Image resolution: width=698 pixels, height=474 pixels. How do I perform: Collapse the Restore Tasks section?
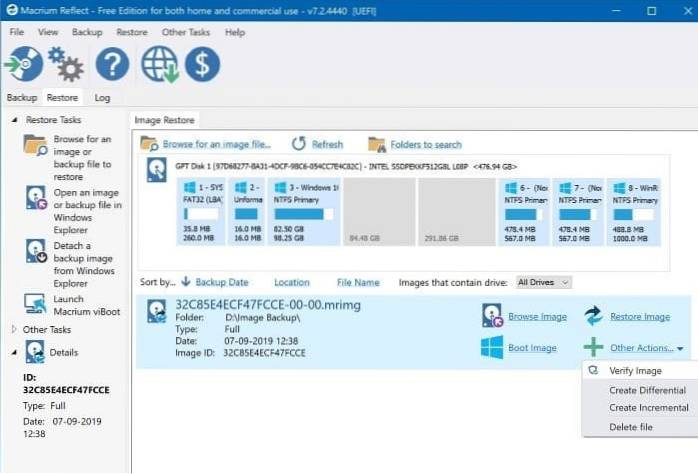[x=14, y=120]
